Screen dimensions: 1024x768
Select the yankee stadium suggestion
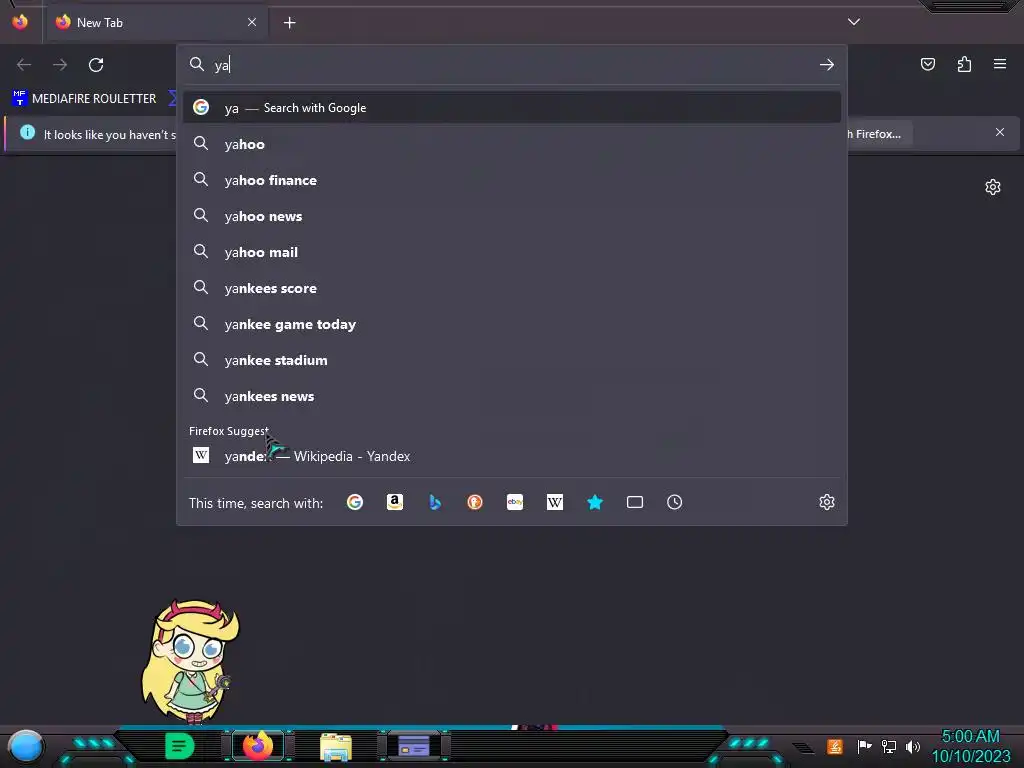512,360
